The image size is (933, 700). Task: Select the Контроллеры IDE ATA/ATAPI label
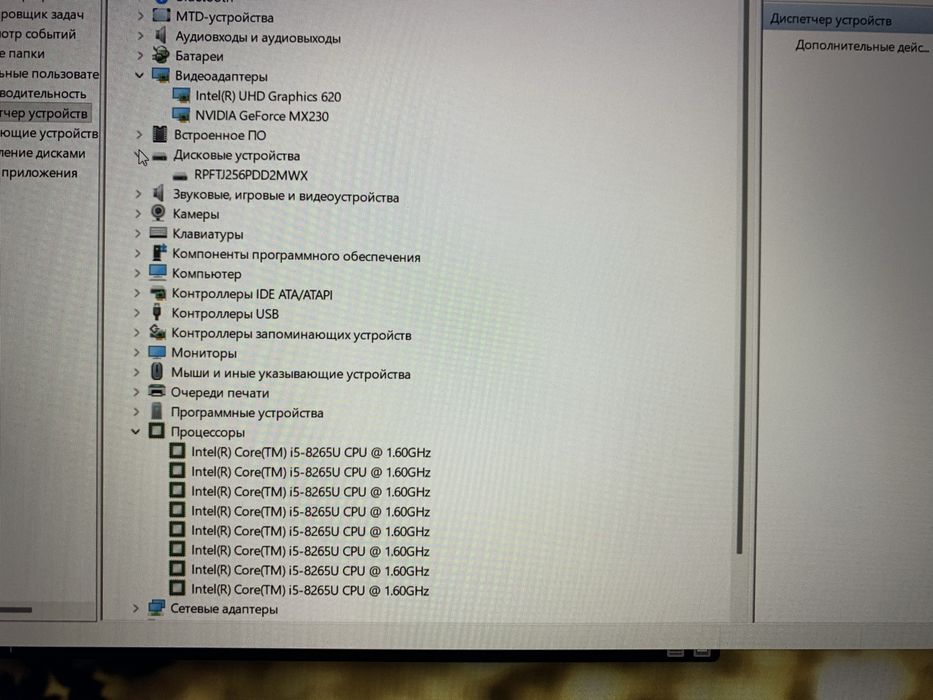point(252,294)
